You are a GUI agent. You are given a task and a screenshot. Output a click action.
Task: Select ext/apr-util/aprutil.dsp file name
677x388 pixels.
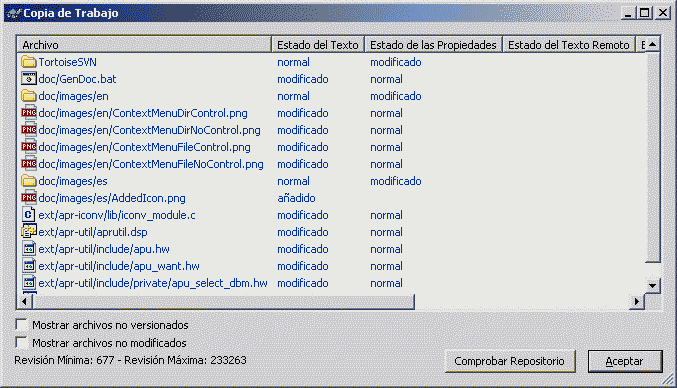(x=93, y=232)
